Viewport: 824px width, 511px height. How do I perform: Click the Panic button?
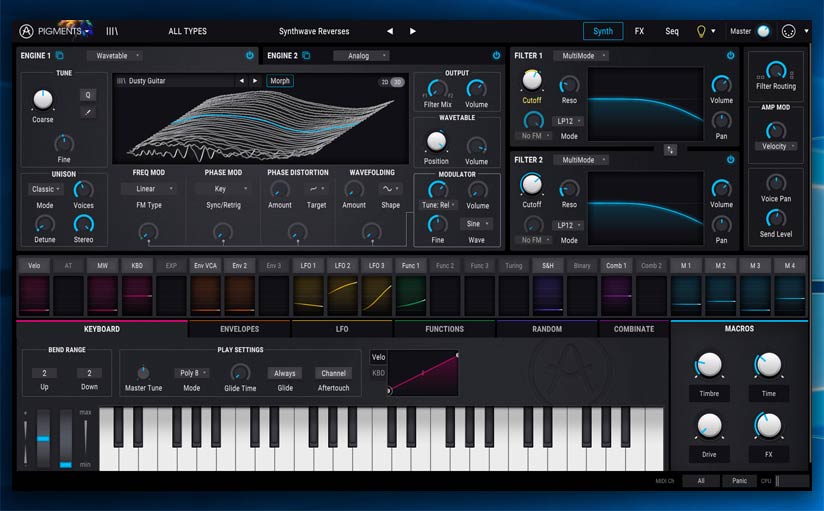point(739,481)
